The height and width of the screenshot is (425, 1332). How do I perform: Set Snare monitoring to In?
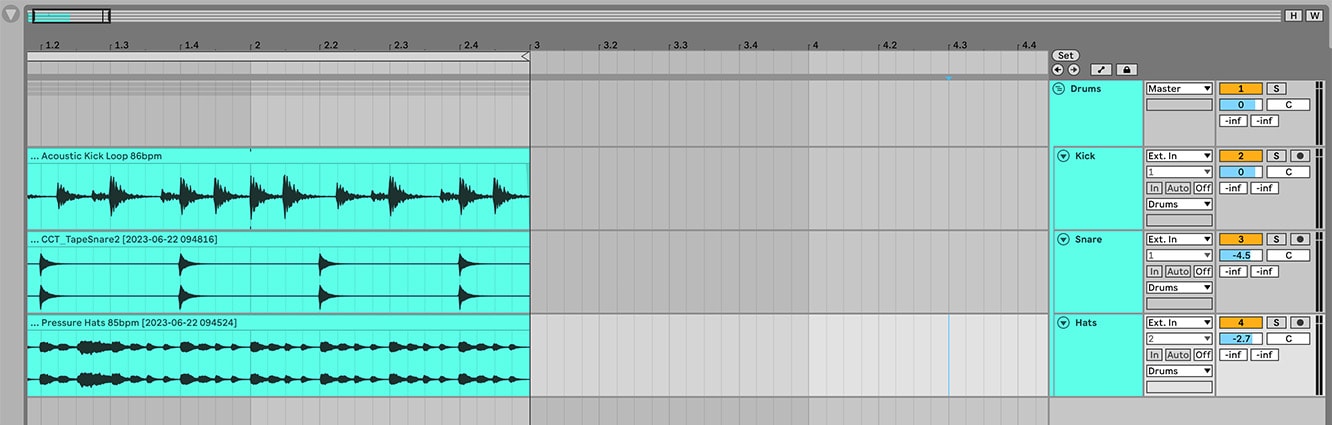(x=1154, y=271)
